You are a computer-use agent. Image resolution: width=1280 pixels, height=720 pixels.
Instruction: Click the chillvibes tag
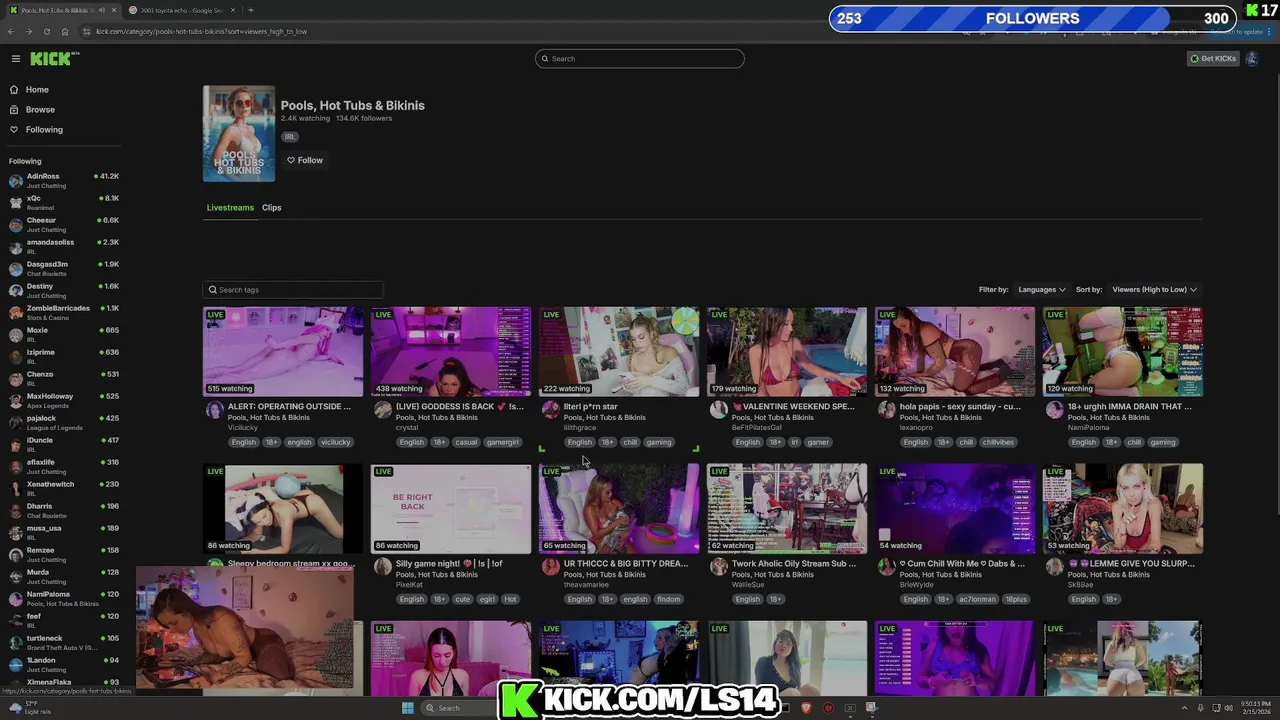click(998, 442)
